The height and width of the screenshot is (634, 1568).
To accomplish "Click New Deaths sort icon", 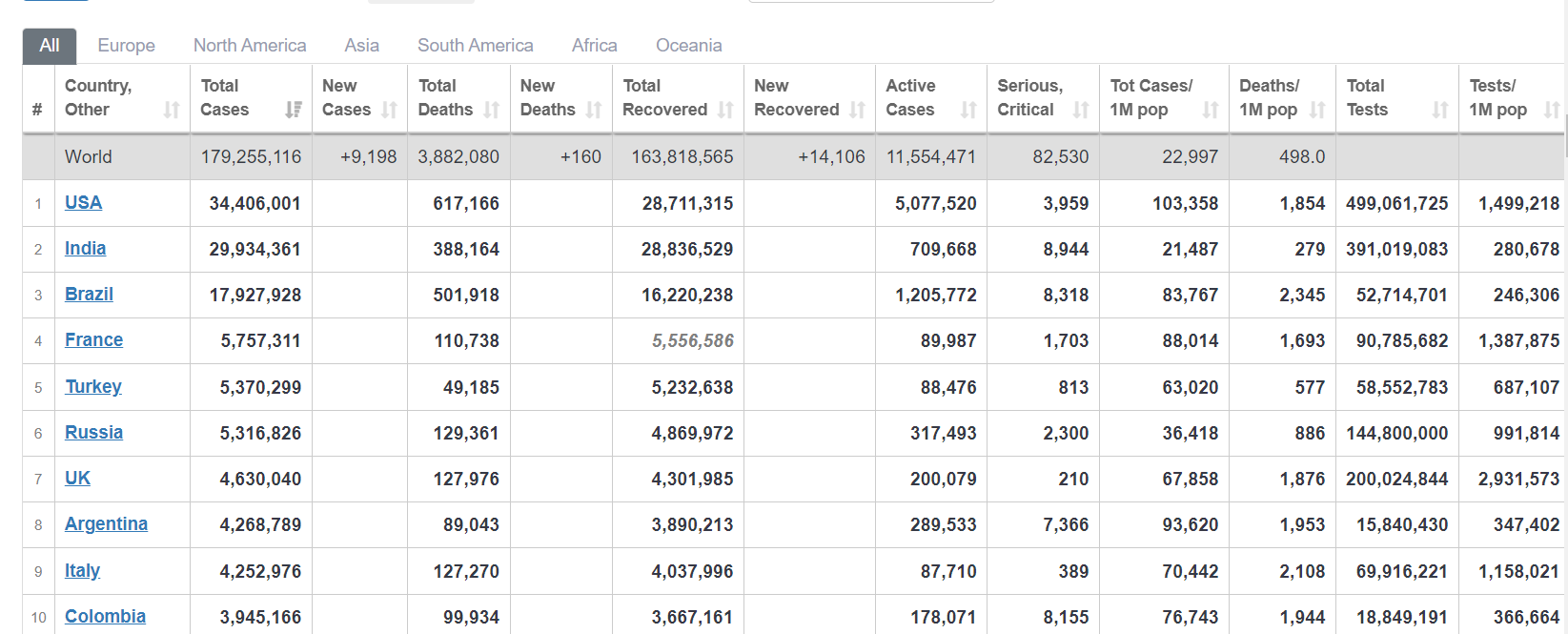I will 594,110.
